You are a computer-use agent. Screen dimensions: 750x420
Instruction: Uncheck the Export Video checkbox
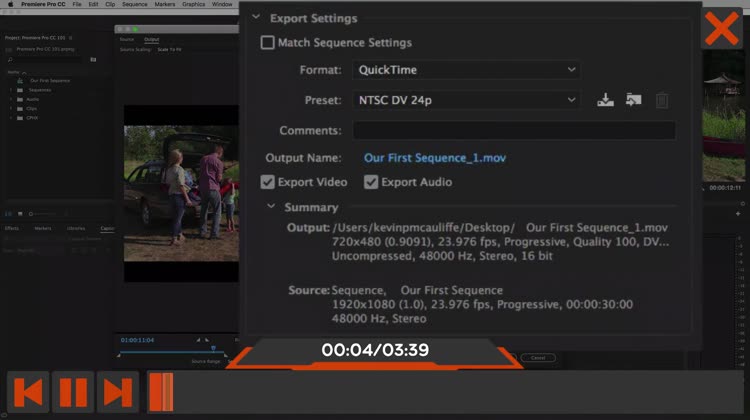(x=268, y=182)
